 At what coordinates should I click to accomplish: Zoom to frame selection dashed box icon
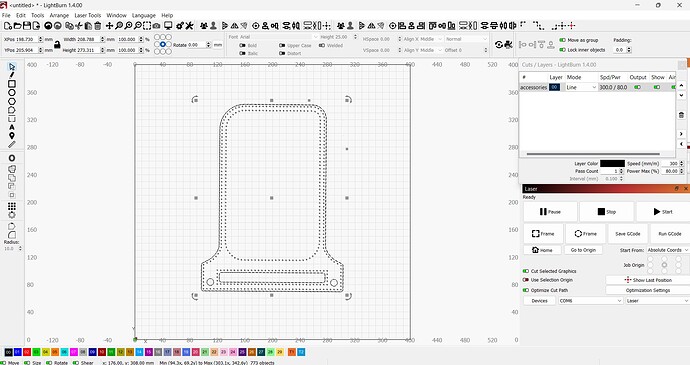pyautogui.click(x=147, y=26)
